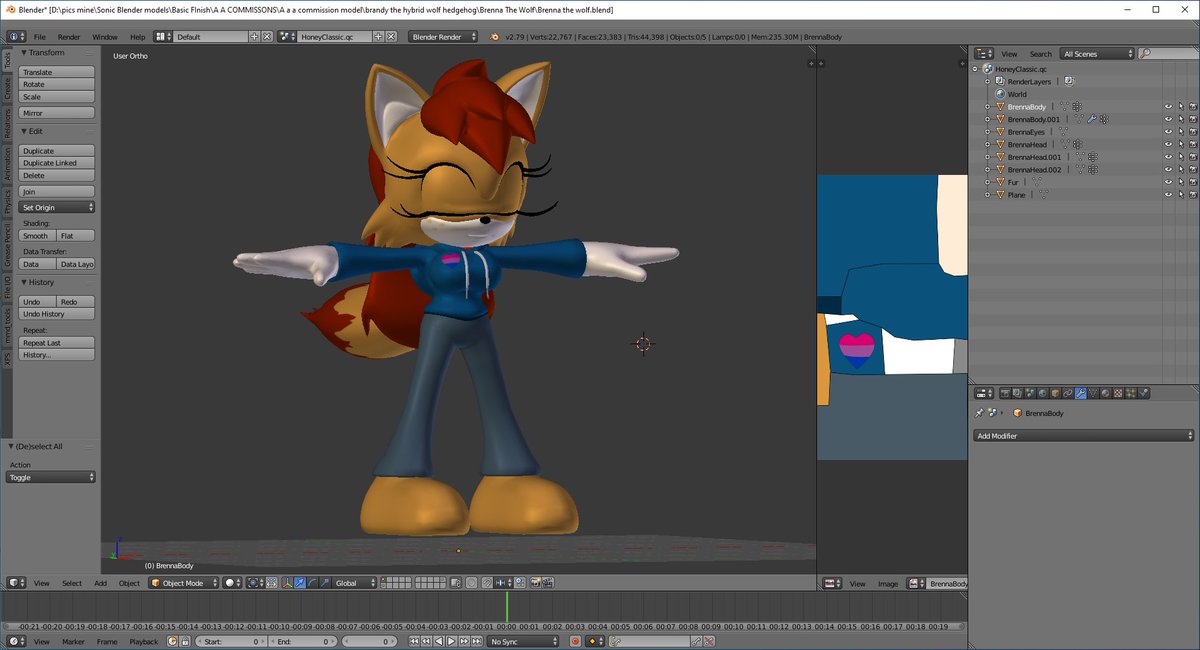This screenshot has height=650, width=1200.
Task: Open the Blender Render engine dropdown
Action: (441, 37)
